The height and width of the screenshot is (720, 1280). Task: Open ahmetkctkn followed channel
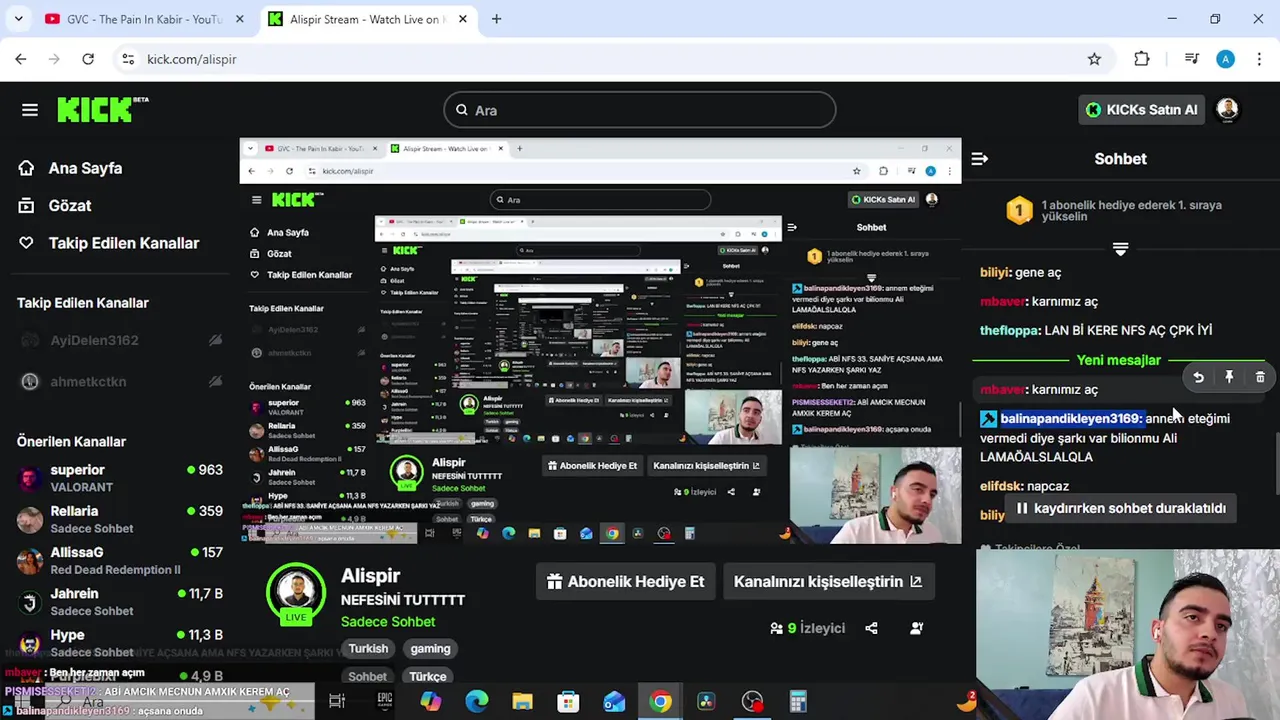click(x=88, y=382)
